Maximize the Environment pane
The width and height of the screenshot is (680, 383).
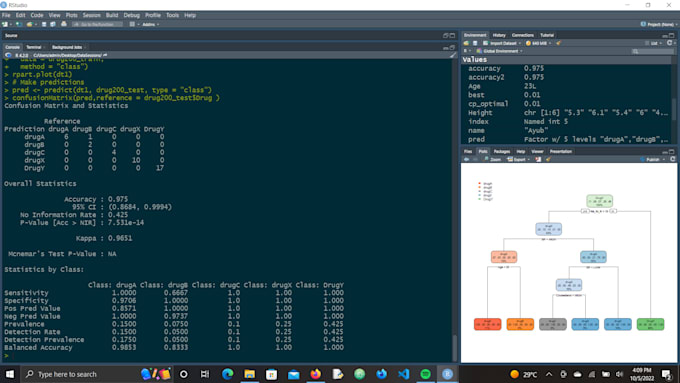point(672,35)
